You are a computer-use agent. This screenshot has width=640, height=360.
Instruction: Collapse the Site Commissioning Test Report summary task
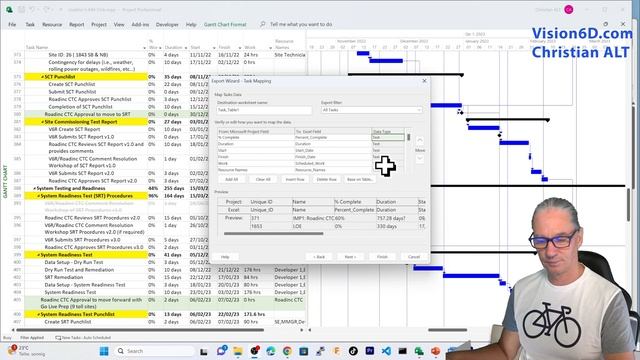pyautogui.click(x=42, y=122)
